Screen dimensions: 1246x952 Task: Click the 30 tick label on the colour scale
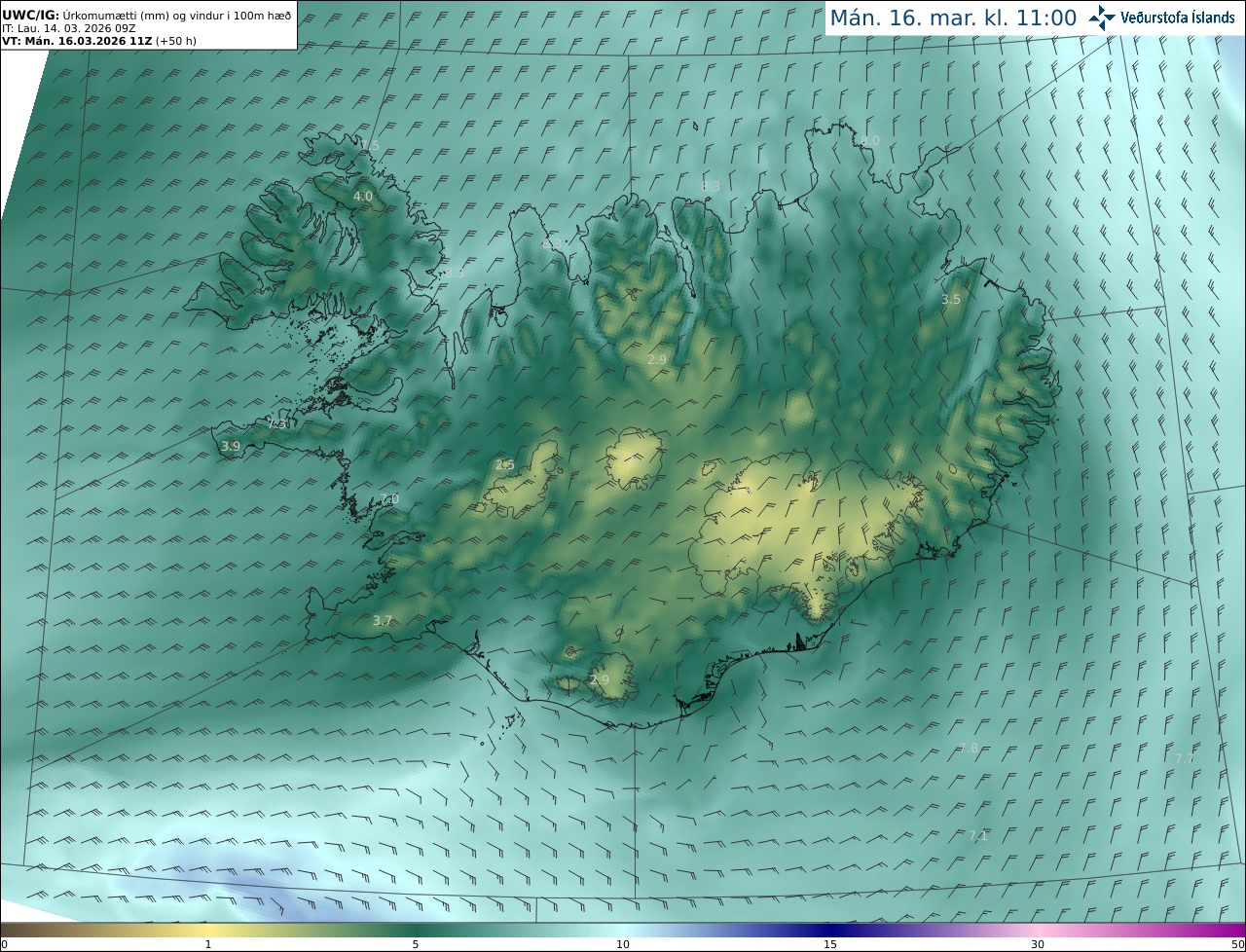[1038, 944]
